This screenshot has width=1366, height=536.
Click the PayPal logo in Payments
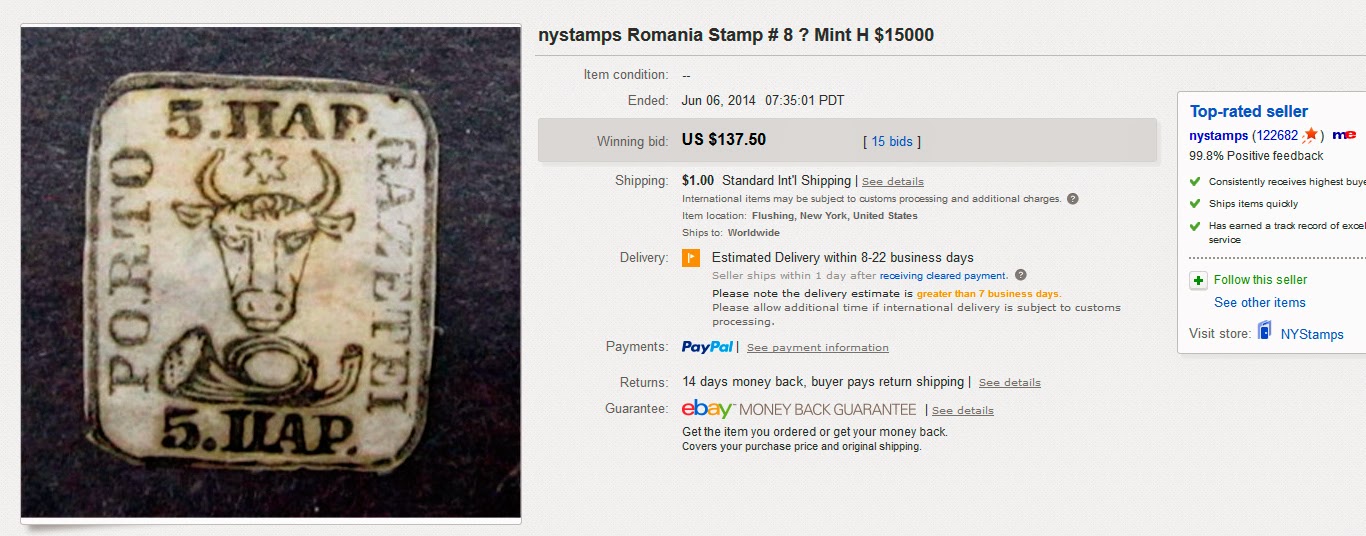pos(707,347)
